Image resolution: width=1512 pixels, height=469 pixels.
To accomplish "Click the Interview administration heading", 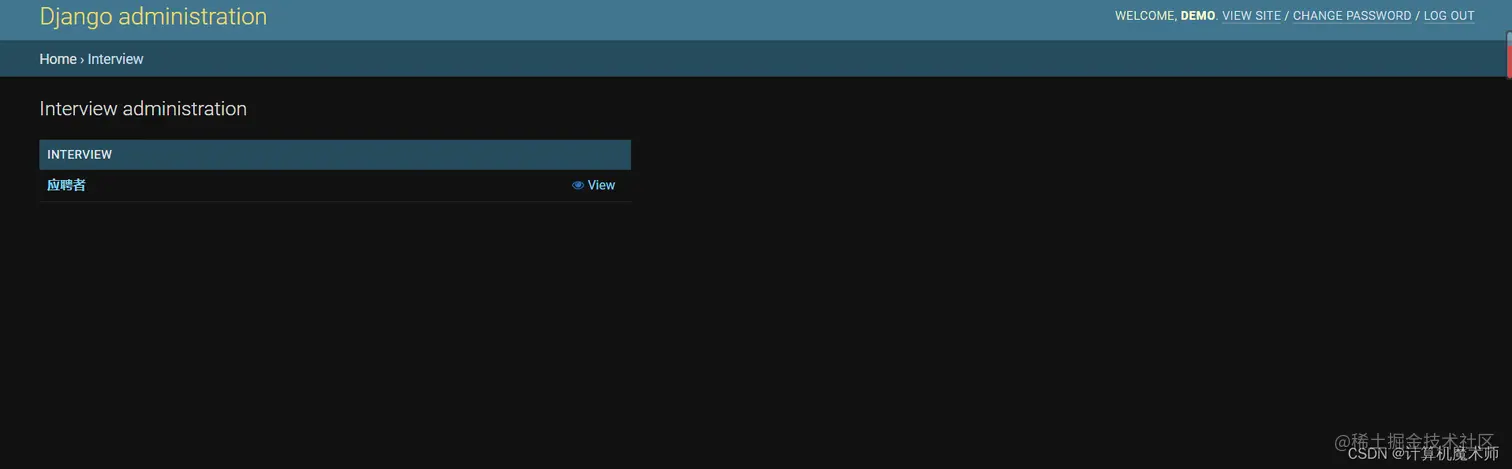I will tap(143, 108).
